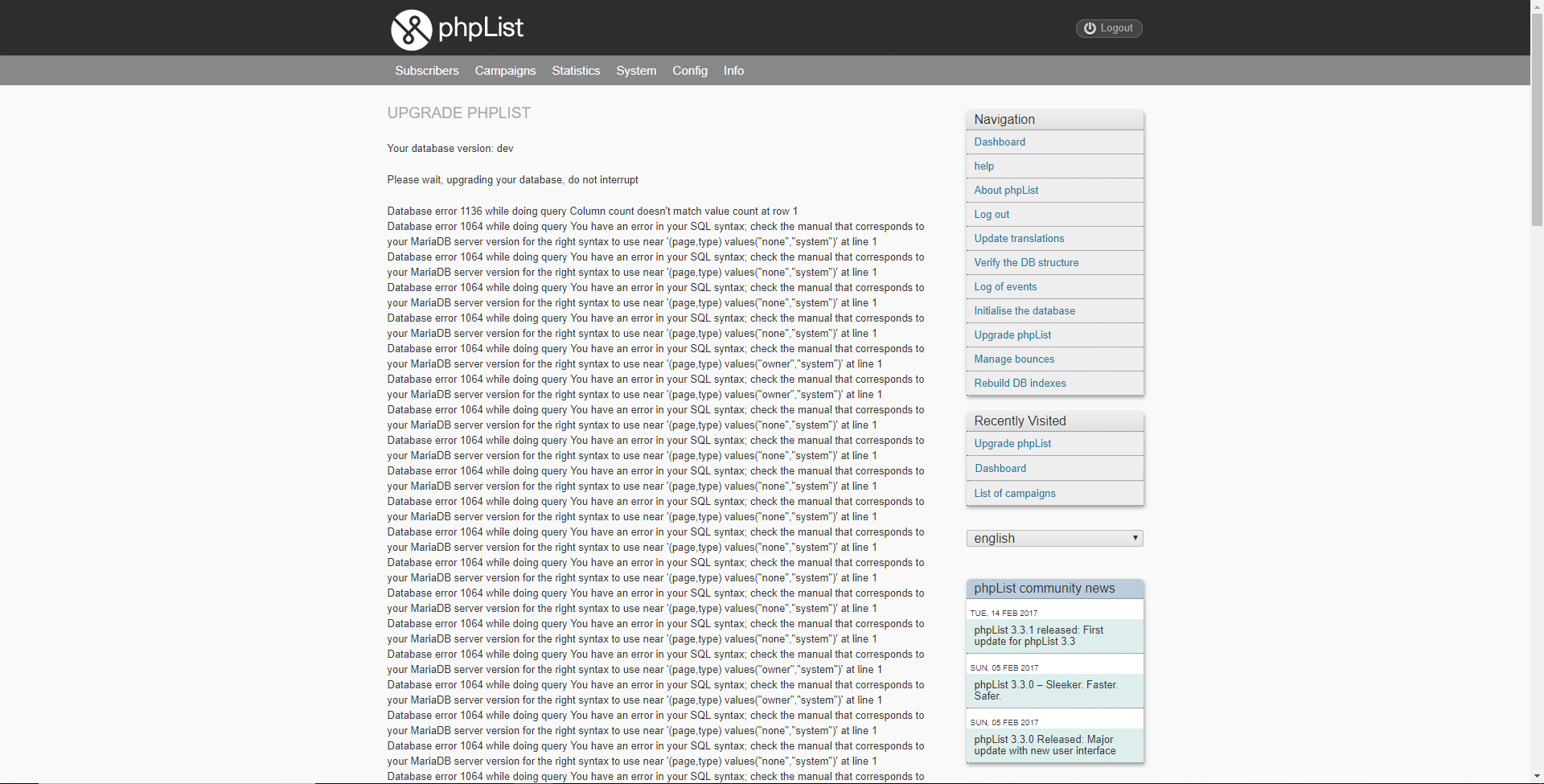This screenshot has height=784, width=1544.
Task: Open About phpList link
Action: [1006, 191]
